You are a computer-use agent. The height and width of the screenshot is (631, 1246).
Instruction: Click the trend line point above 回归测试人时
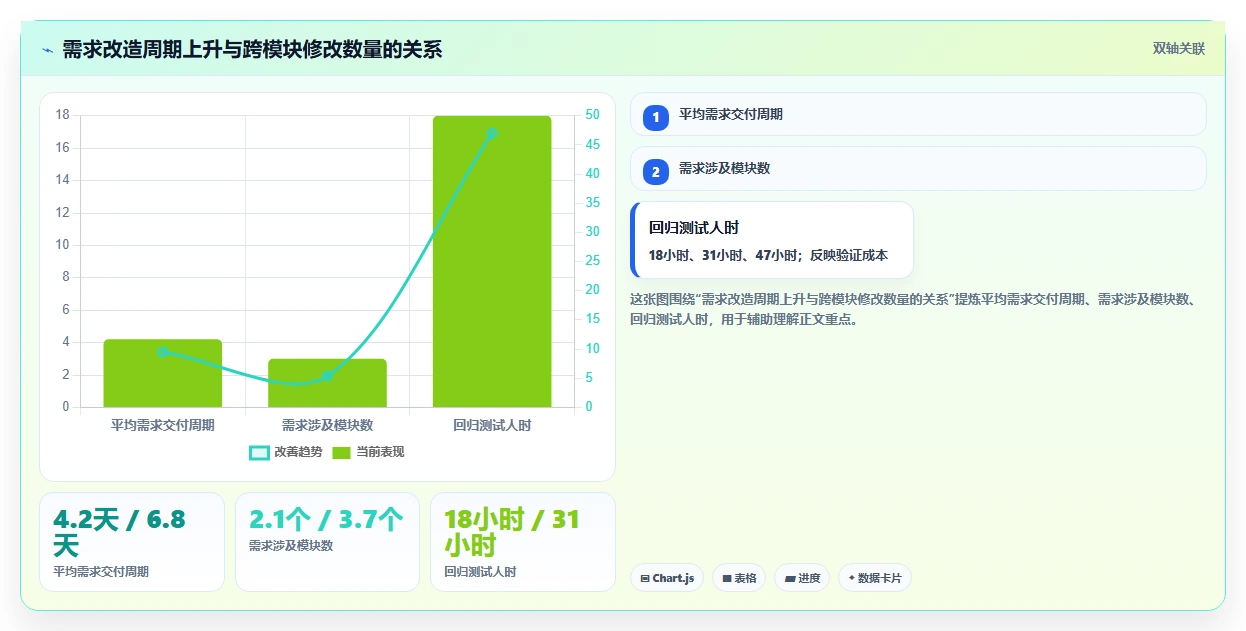point(492,133)
